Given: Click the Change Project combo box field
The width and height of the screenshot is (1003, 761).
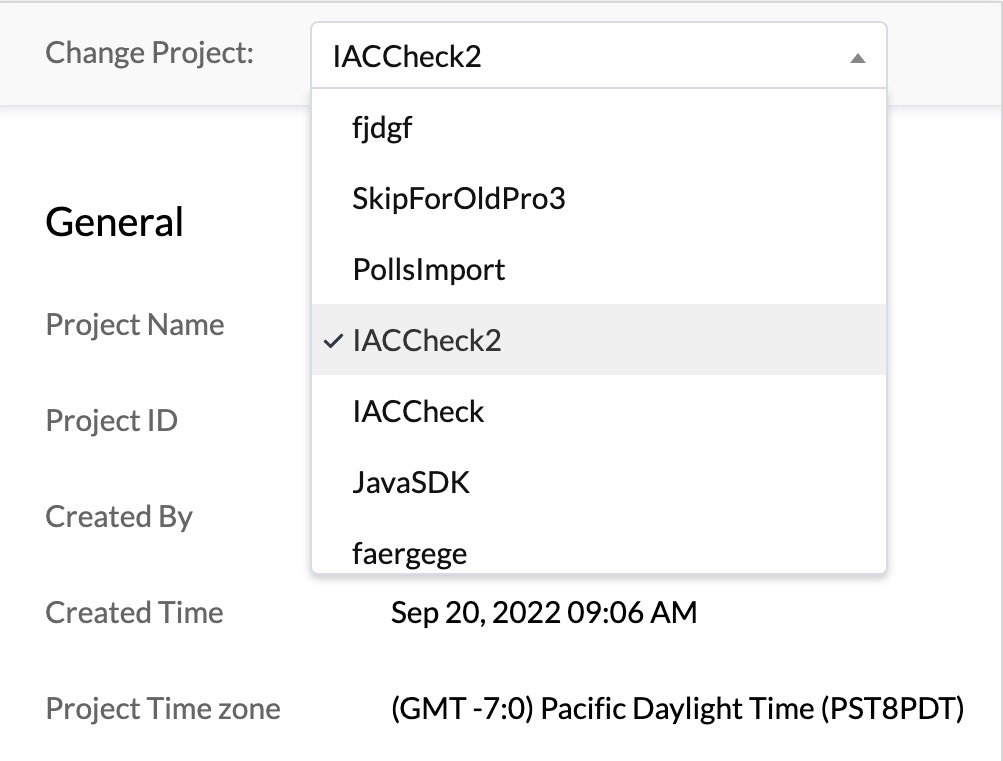Looking at the screenshot, I should click(x=580, y=57).
